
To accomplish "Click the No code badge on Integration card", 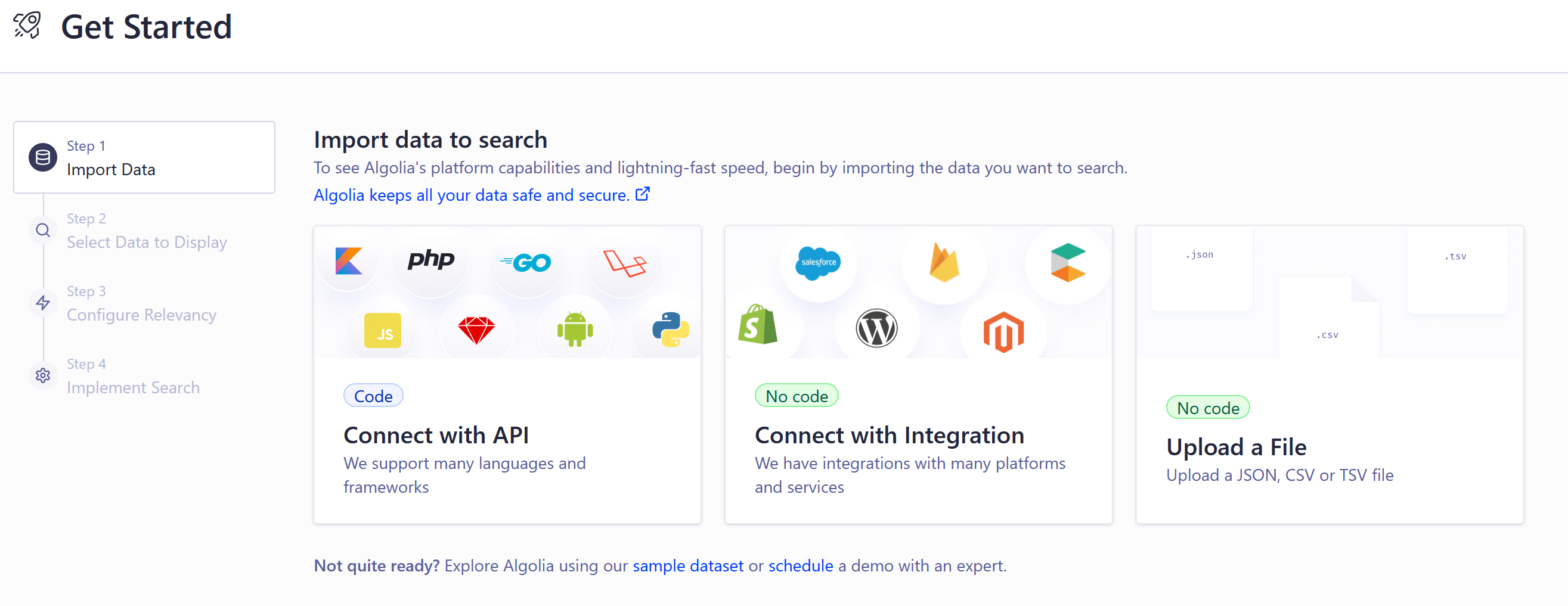I will click(797, 396).
